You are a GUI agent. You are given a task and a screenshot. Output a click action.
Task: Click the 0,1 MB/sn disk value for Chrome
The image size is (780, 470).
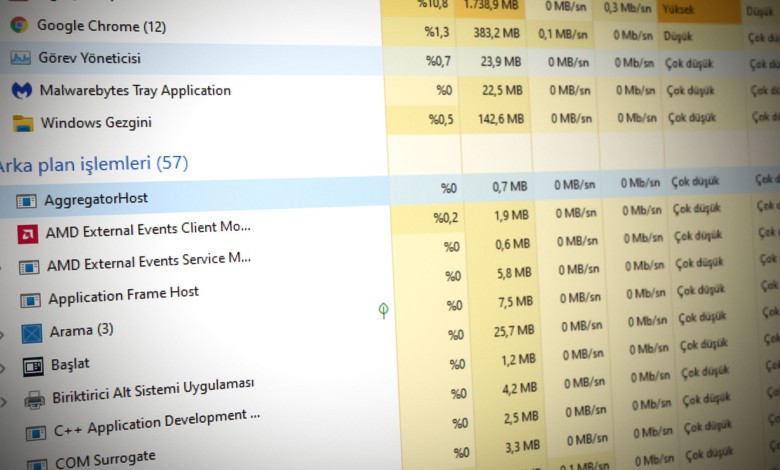pos(563,34)
